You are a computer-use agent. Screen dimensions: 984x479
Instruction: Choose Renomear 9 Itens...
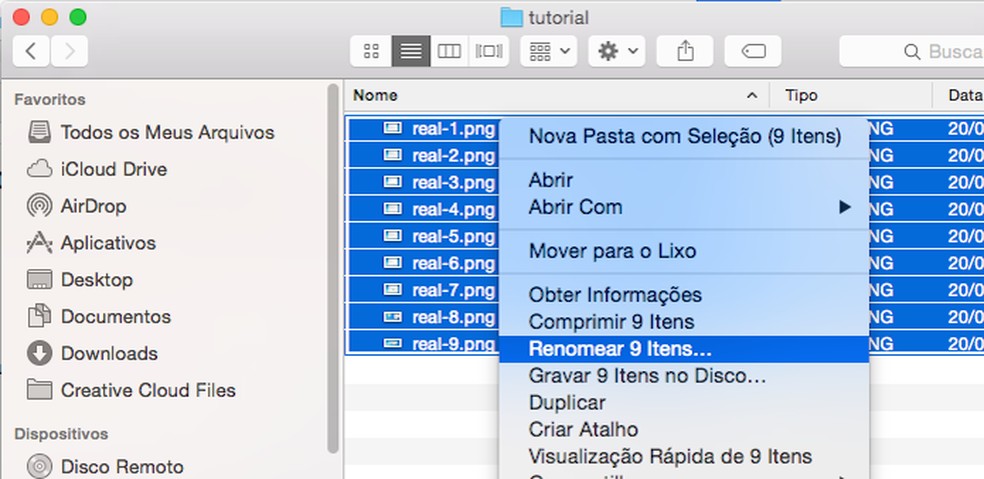pos(684,349)
